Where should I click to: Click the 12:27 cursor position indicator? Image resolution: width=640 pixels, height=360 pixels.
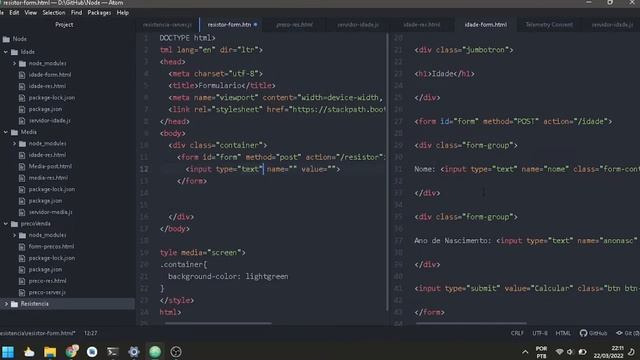[91, 333]
